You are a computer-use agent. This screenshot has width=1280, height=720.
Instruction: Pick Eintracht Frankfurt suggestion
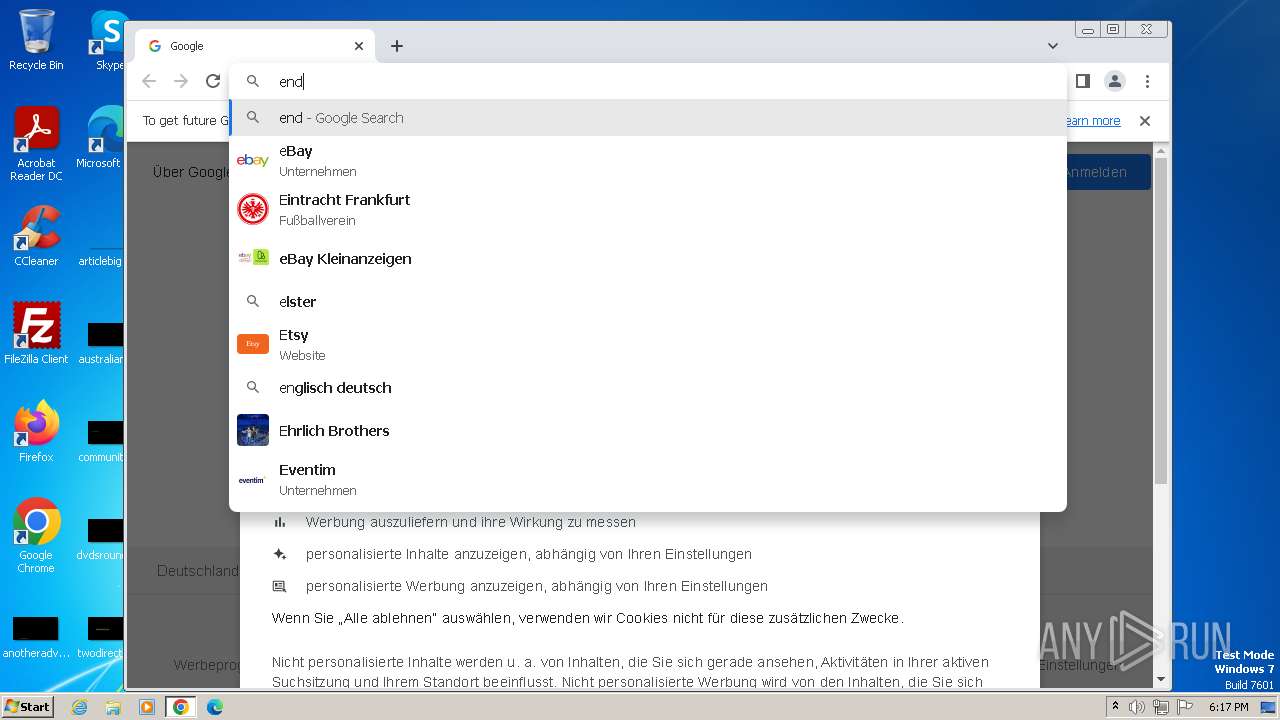coord(648,209)
